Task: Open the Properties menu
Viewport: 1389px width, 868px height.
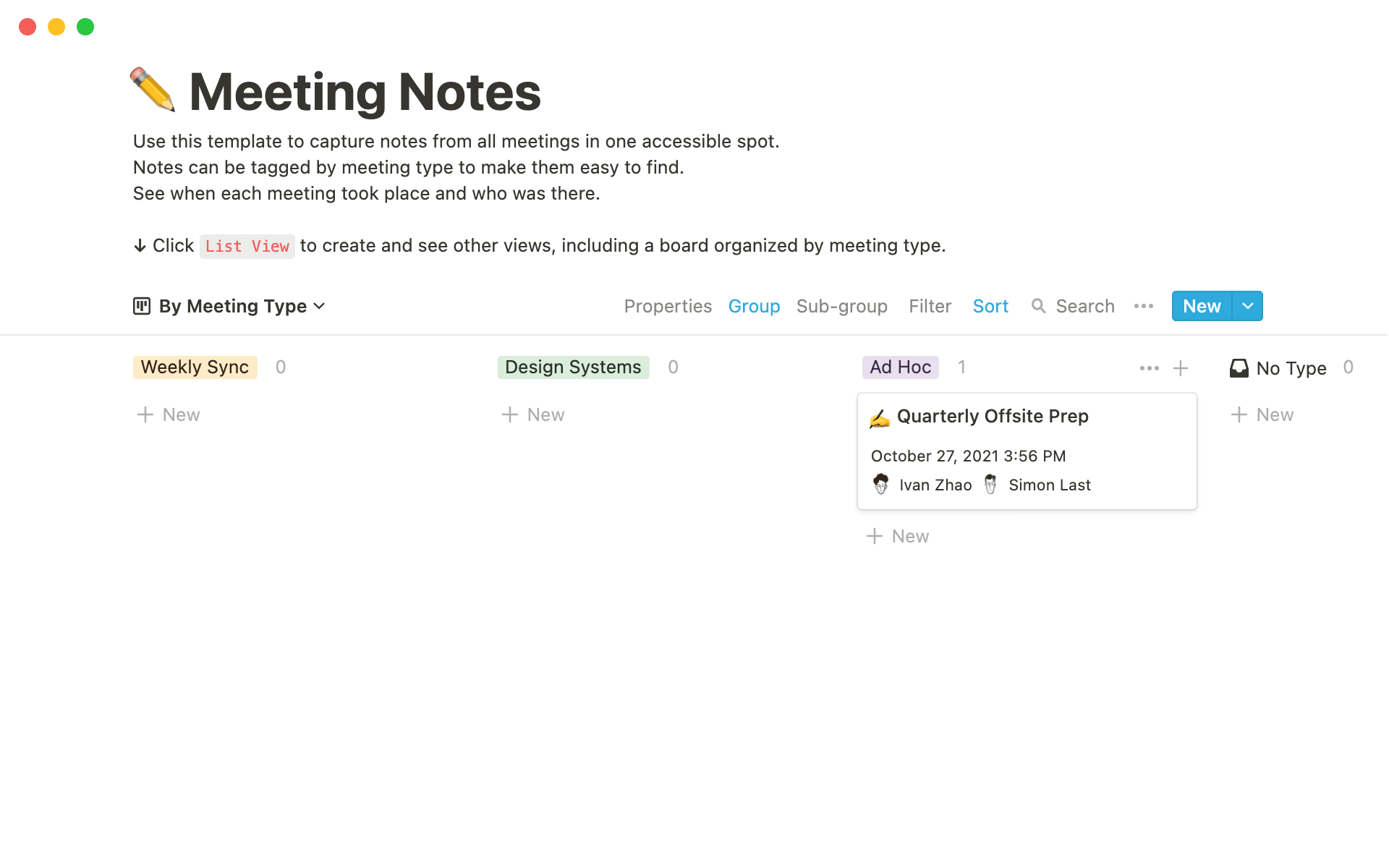Action: coord(668,306)
